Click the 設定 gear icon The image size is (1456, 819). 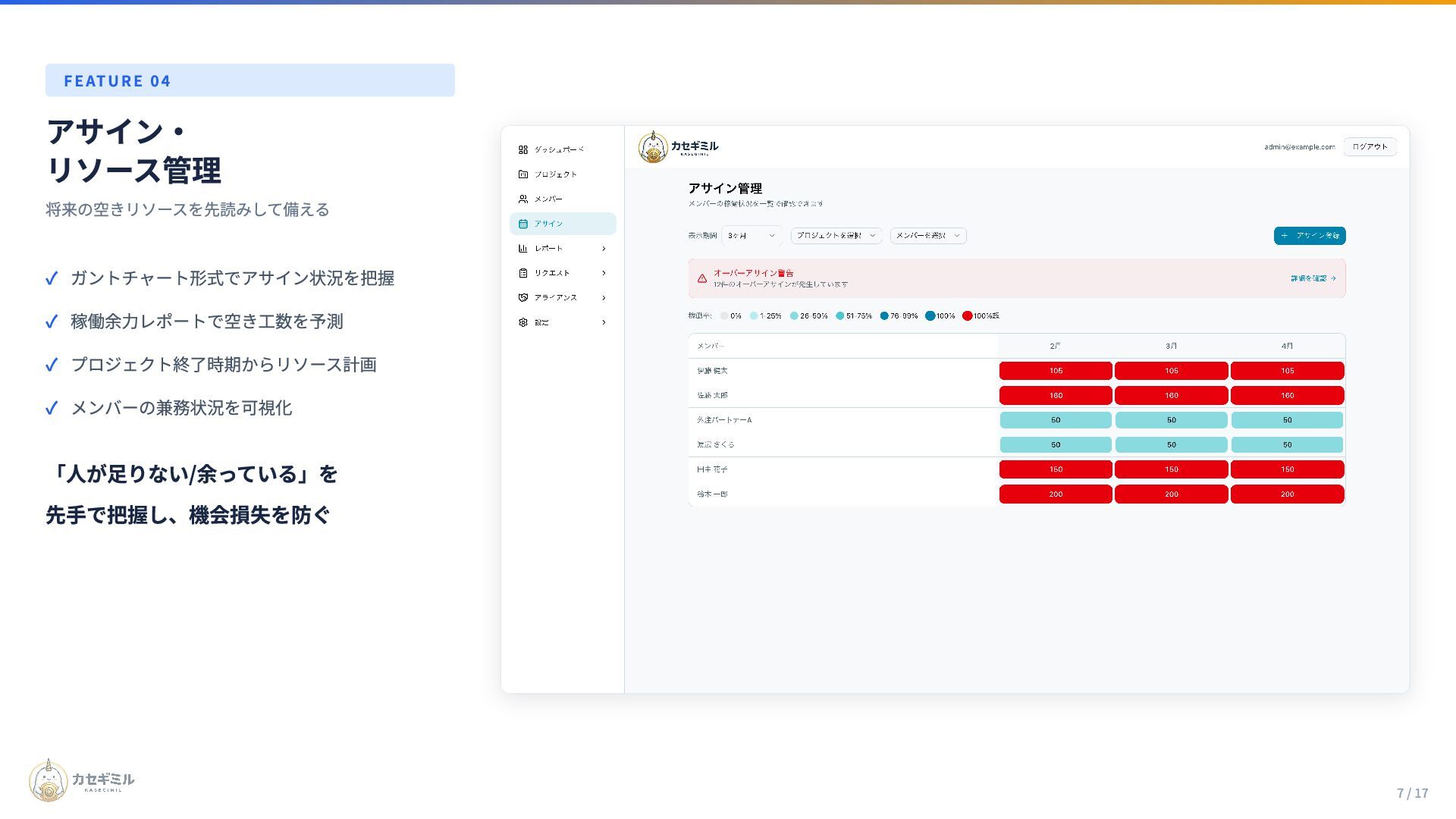click(522, 322)
